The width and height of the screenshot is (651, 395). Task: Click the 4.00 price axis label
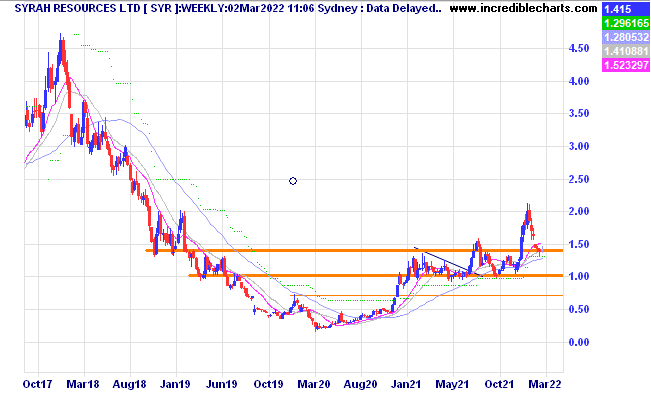click(579, 81)
